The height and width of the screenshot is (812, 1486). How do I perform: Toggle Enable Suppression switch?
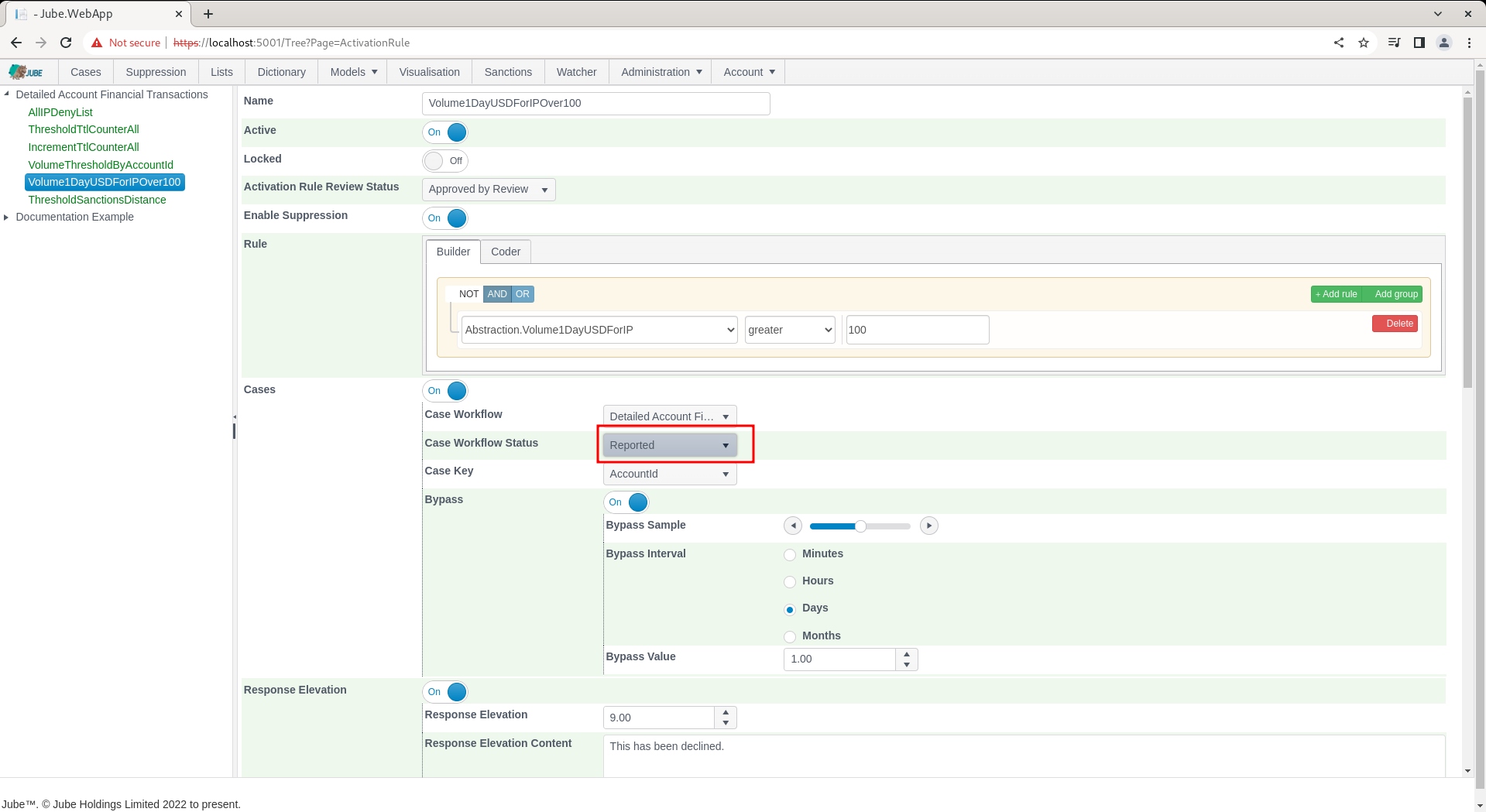click(446, 218)
